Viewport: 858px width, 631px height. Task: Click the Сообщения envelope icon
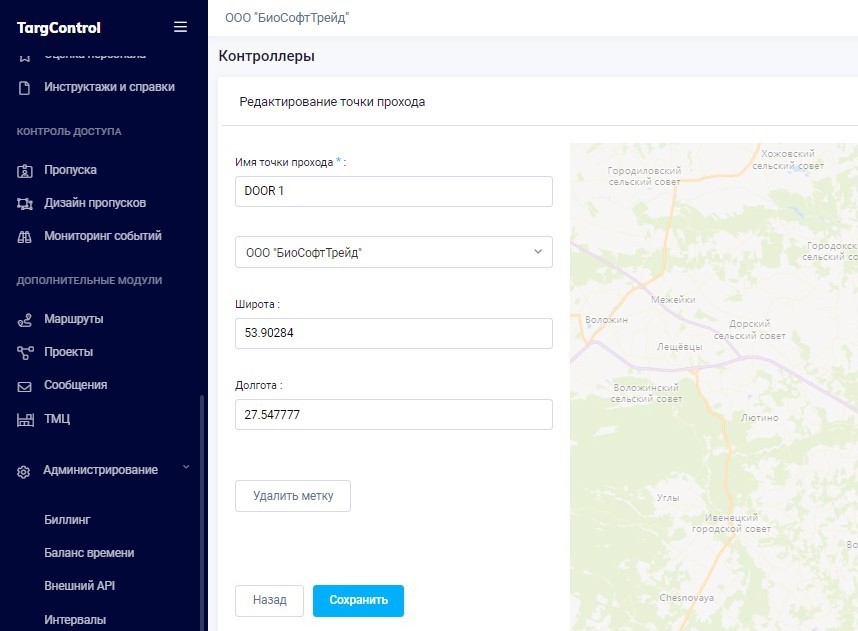[x=25, y=387]
